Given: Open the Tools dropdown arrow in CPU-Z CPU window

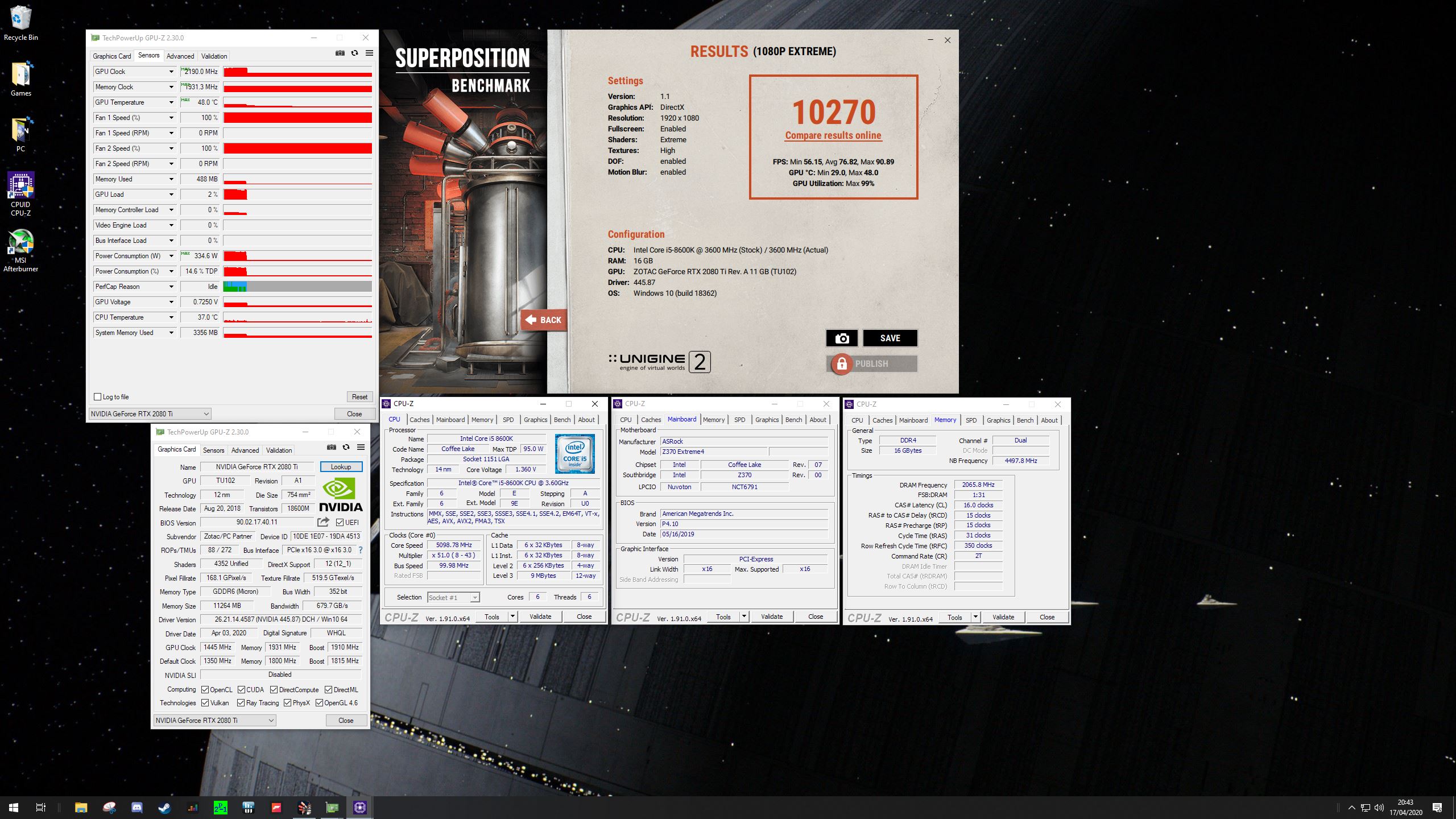Looking at the screenshot, I should tap(512, 617).
